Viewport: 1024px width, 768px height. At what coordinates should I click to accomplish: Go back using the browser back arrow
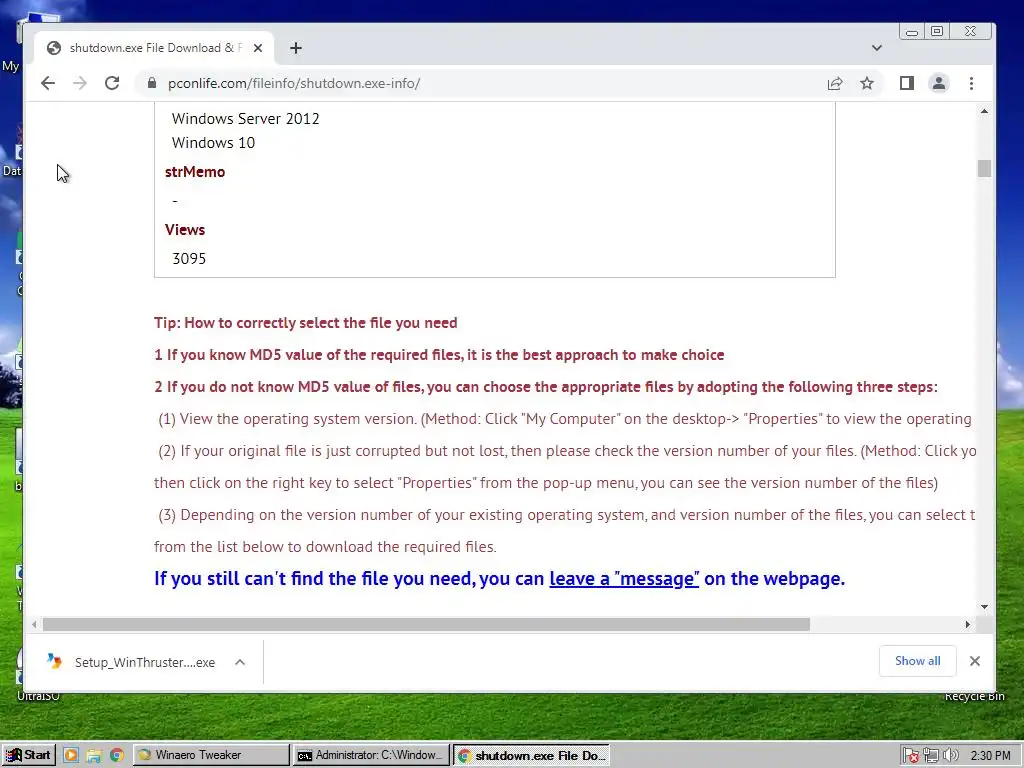tap(48, 83)
